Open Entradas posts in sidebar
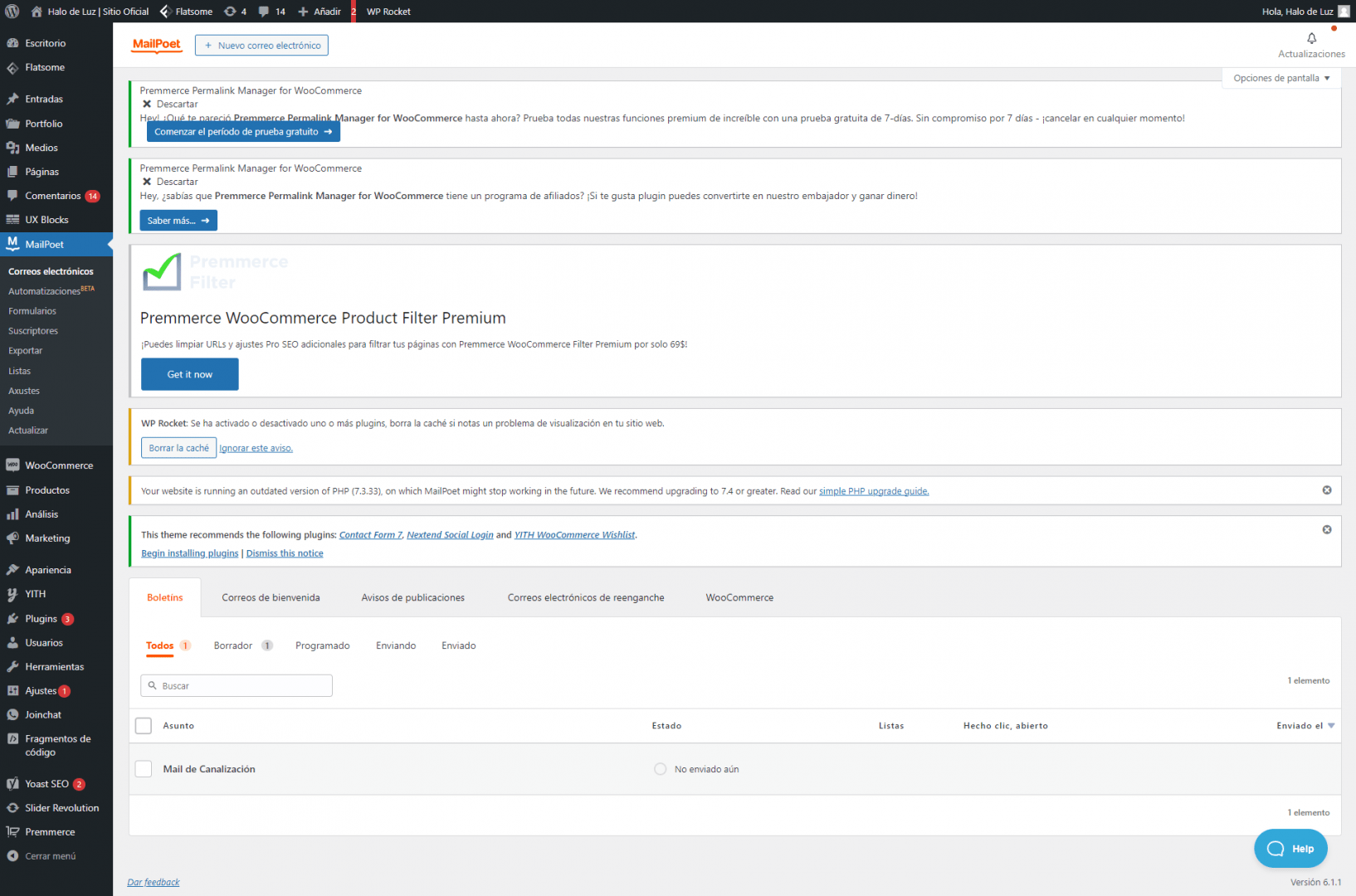The image size is (1356, 896). [x=44, y=99]
